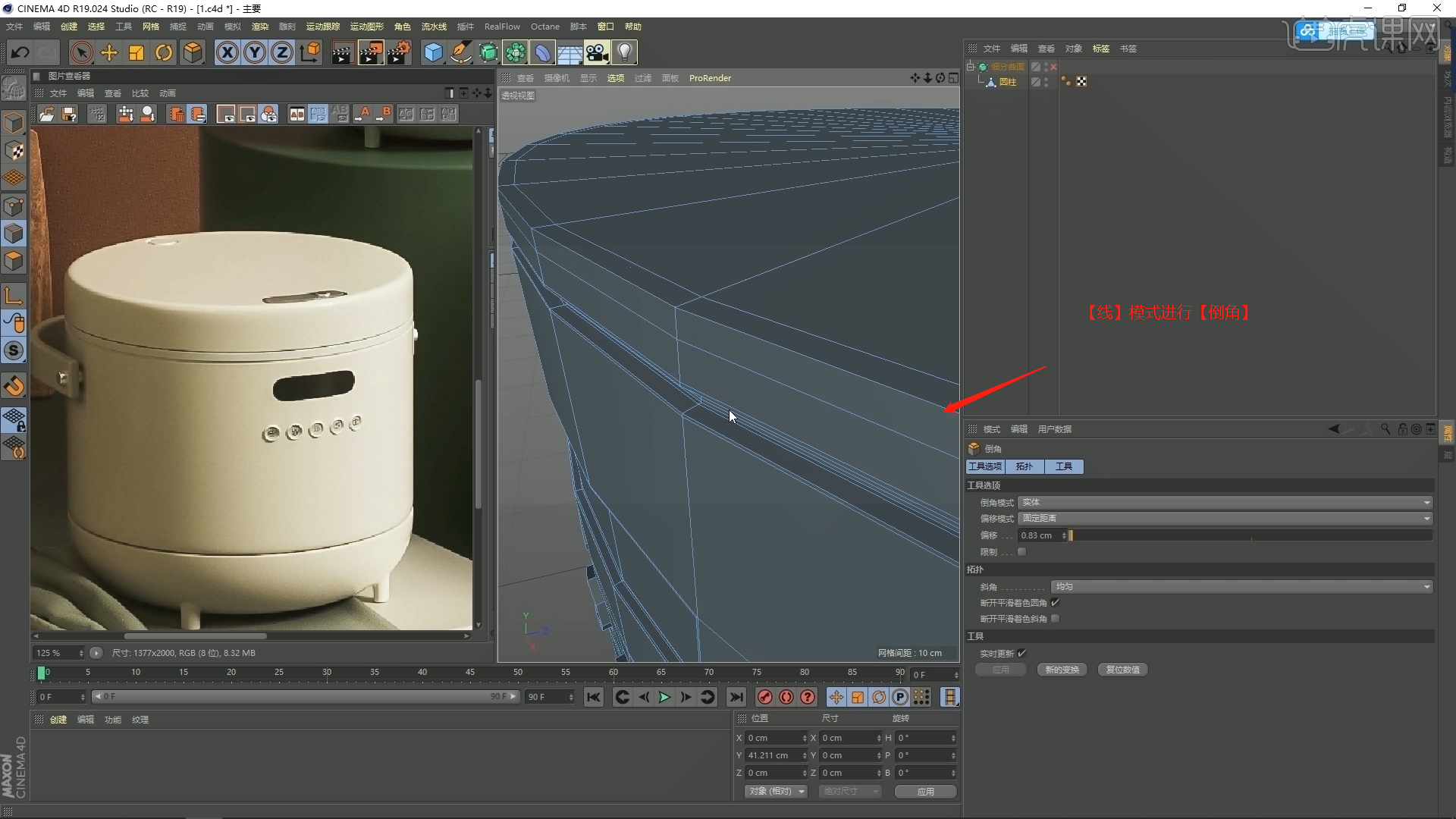The height and width of the screenshot is (819, 1456).
Task: Expand 拓扑 section expander
Action: coord(975,569)
